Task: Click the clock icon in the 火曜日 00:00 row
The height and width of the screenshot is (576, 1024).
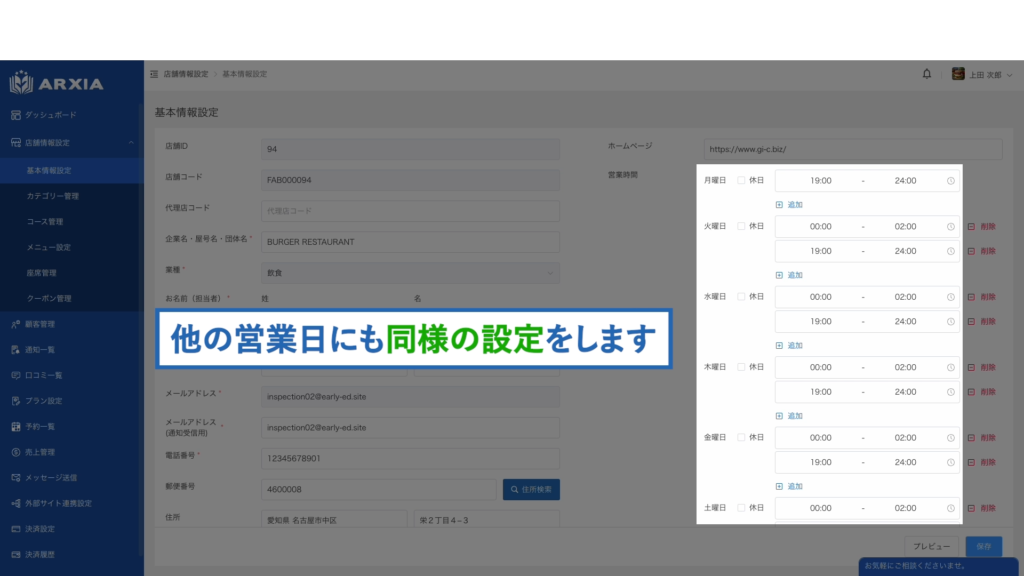Action: click(x=951, y=227)
